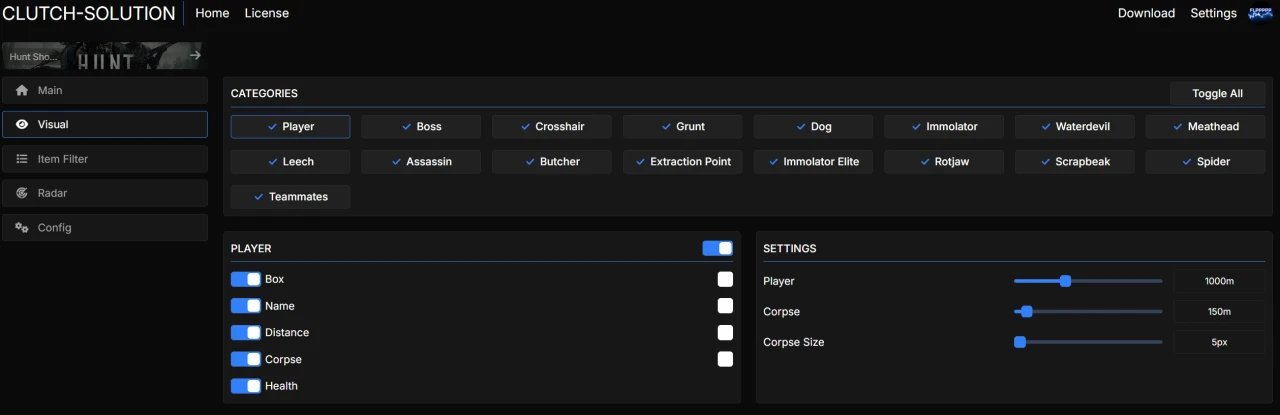Open the Item Filter sidebar tab
Viewport: 1280px width, 415px height.
105,159
